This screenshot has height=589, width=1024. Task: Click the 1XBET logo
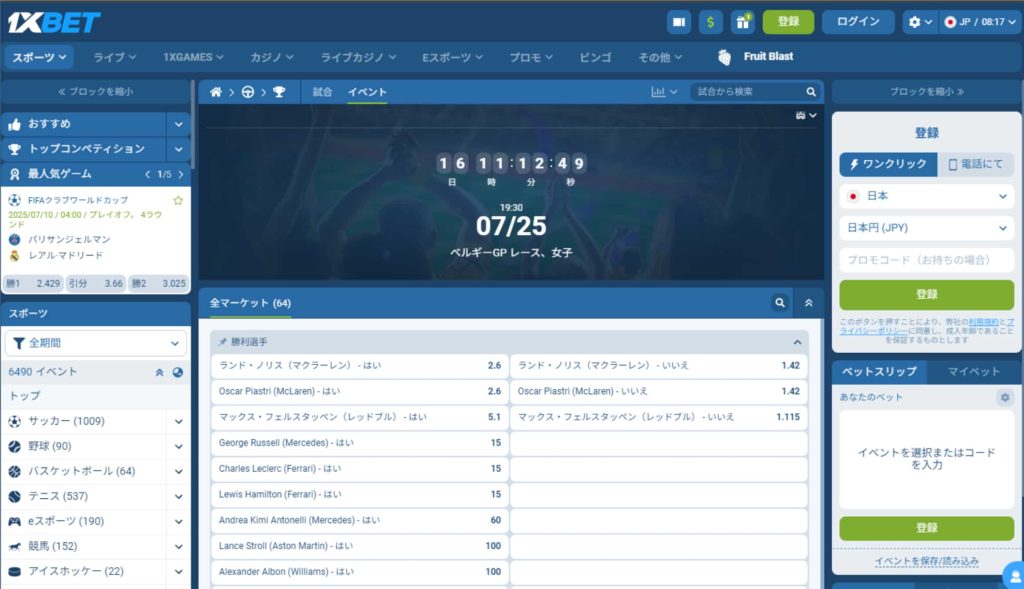(x=54, y=22)
